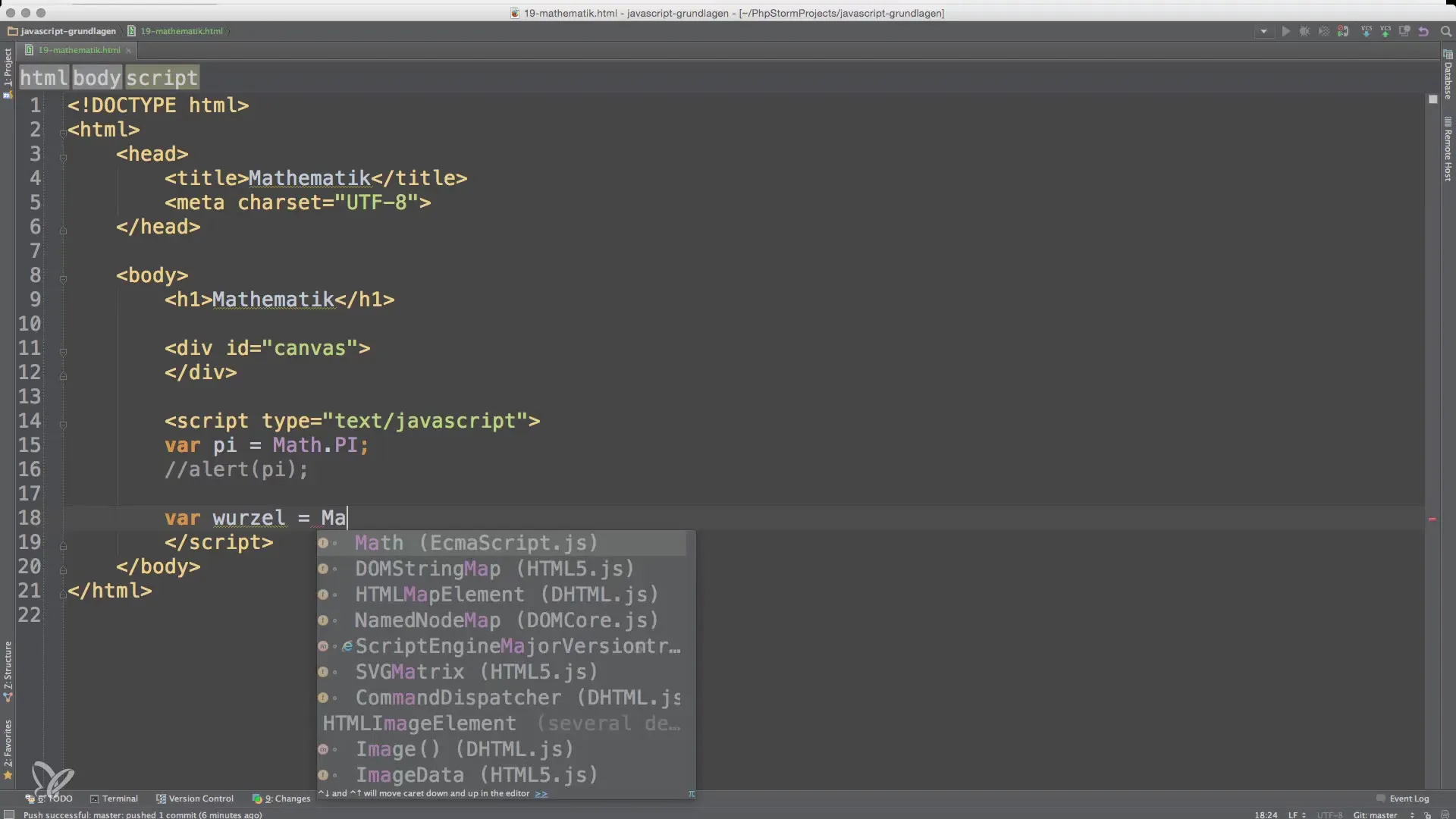Open the 2: Favorites side panel
The image size is (1456, 819).
tap(8, 749)
